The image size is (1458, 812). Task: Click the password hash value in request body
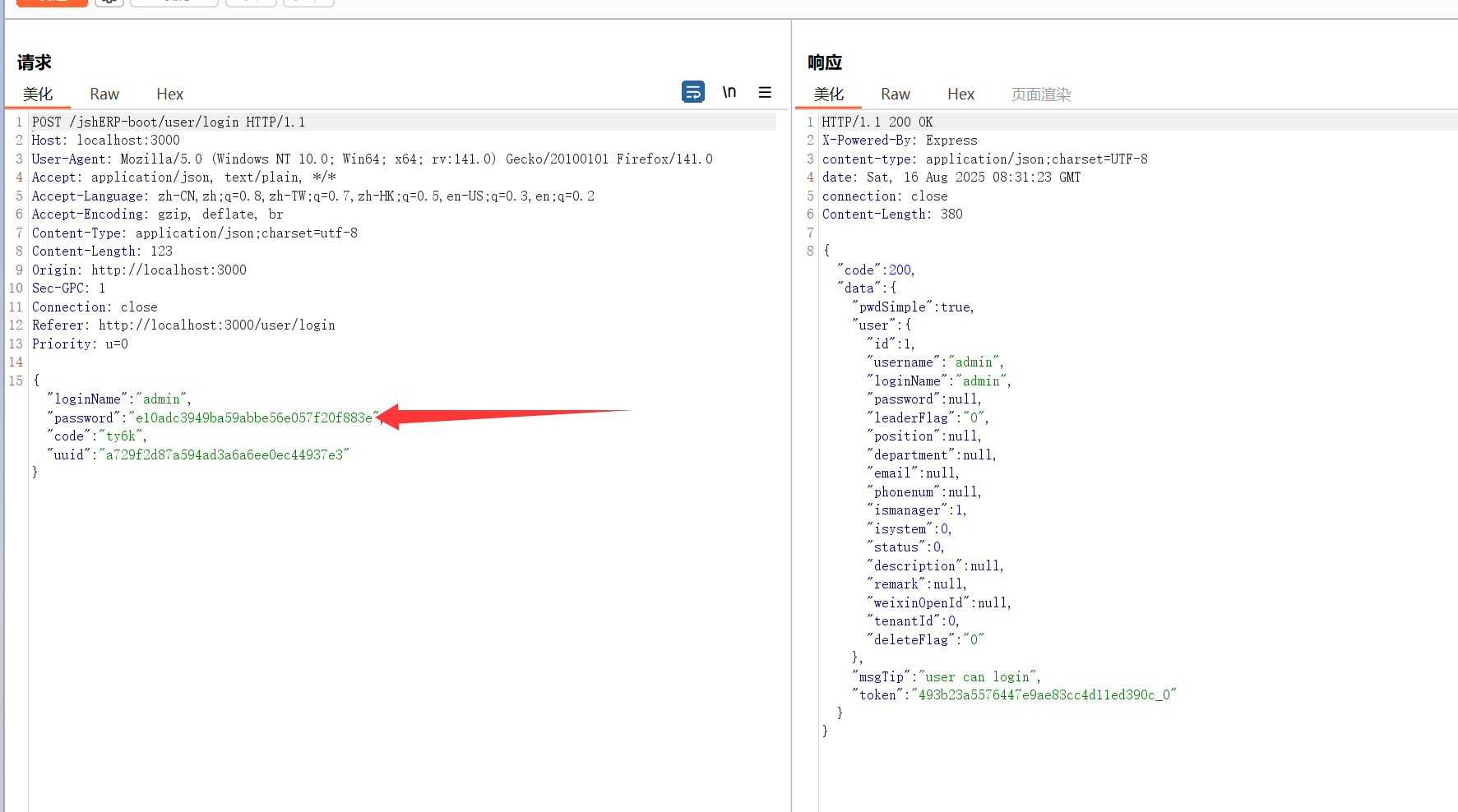(253, 418)
